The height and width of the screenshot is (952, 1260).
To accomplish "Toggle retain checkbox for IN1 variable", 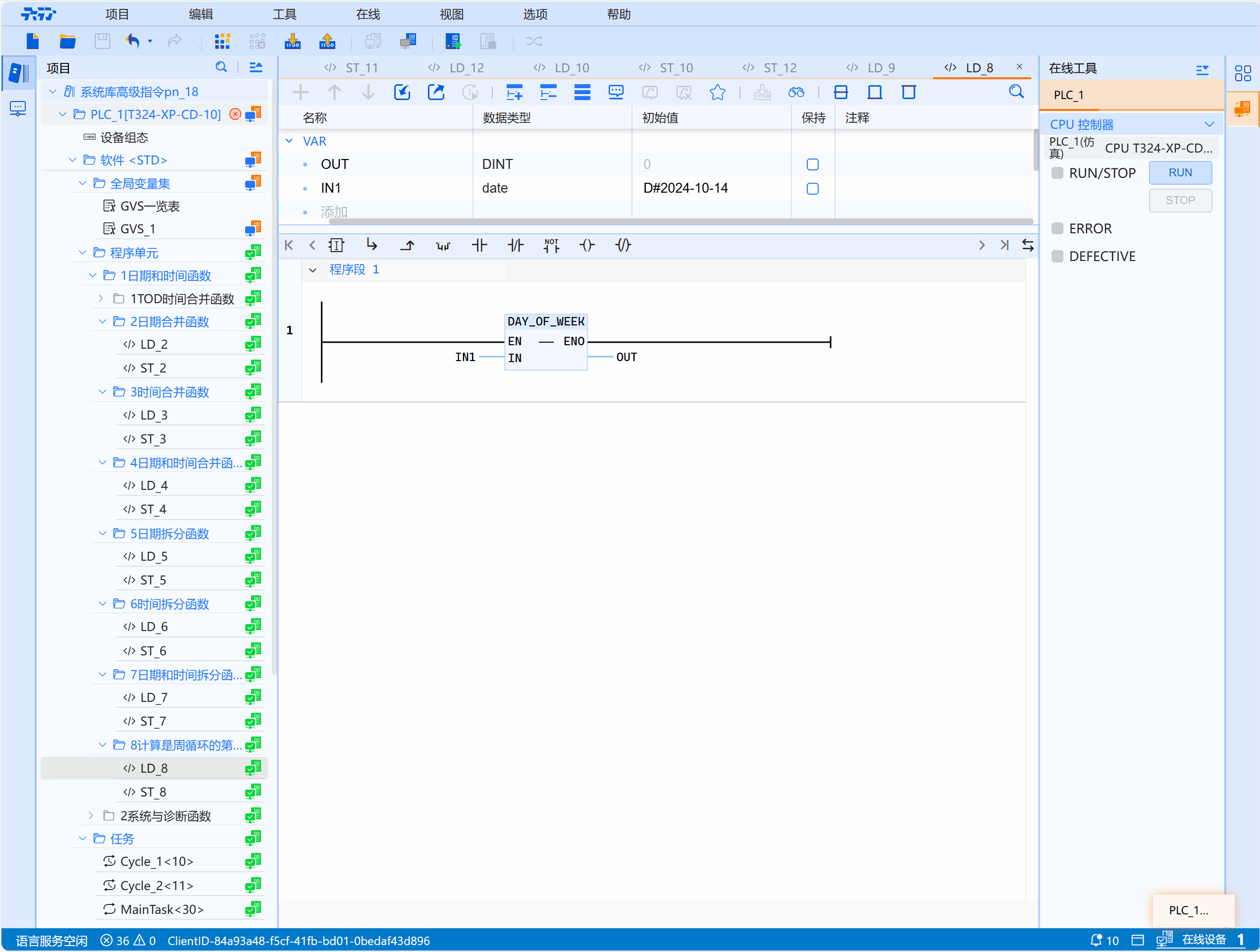I will tap(812, 189).
